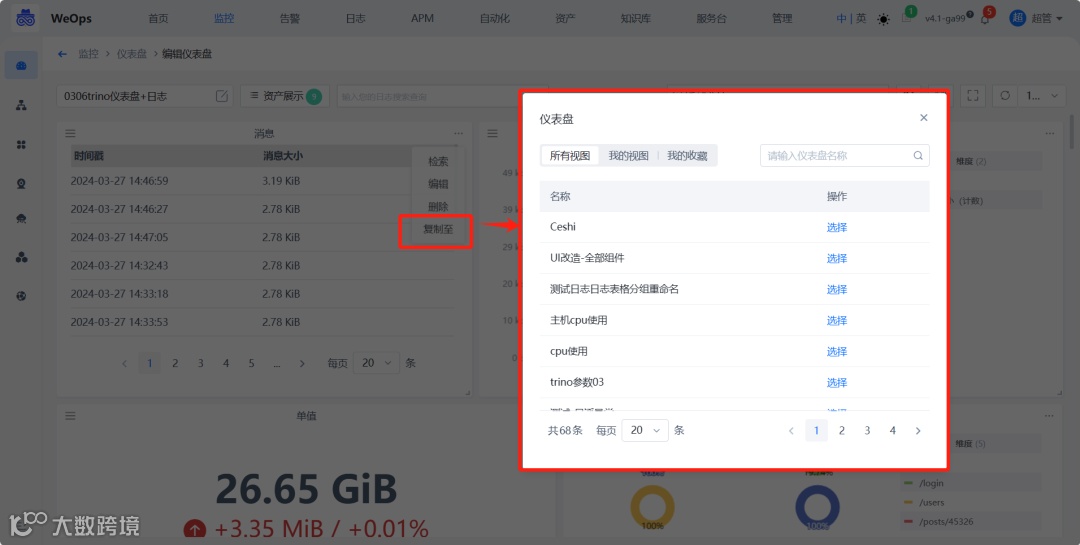Open the four-dots grid sidebar icon
This screenshot has width=1080, height=545.
pos(21,145)
